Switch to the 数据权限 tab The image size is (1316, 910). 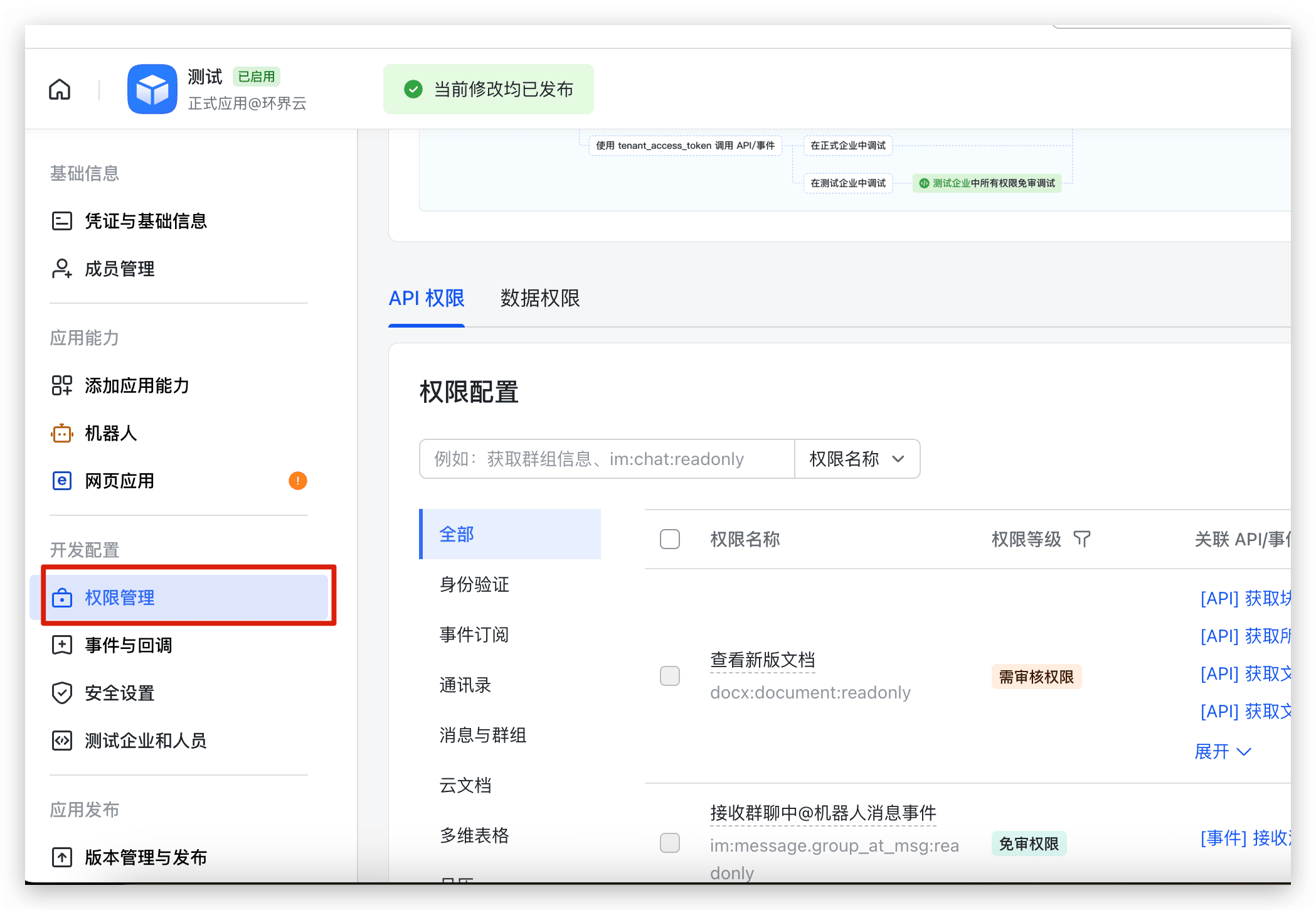click(539, 298)
